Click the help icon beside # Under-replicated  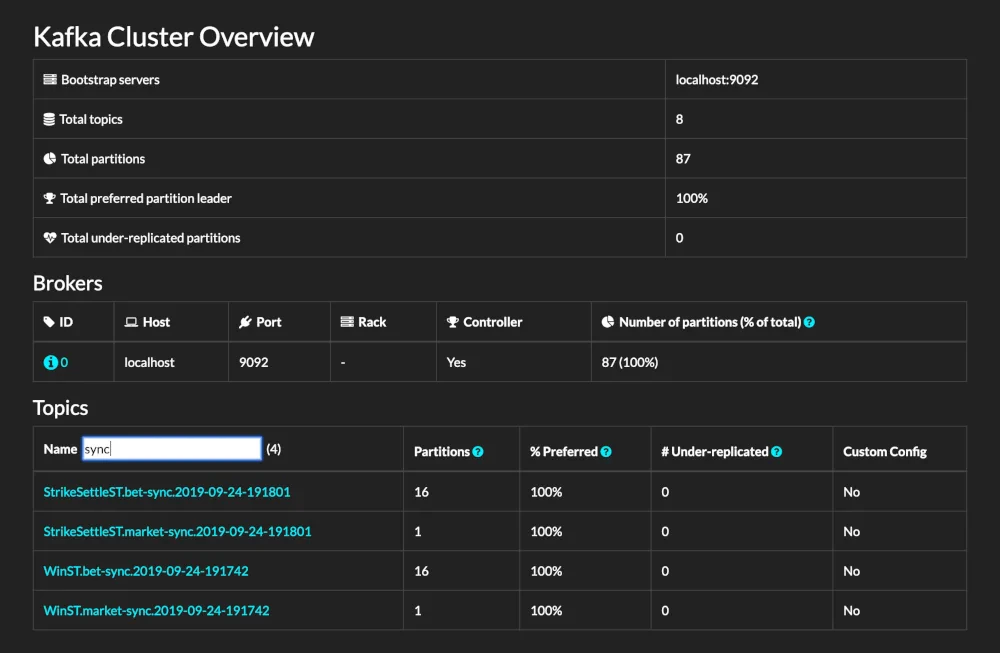778,451
